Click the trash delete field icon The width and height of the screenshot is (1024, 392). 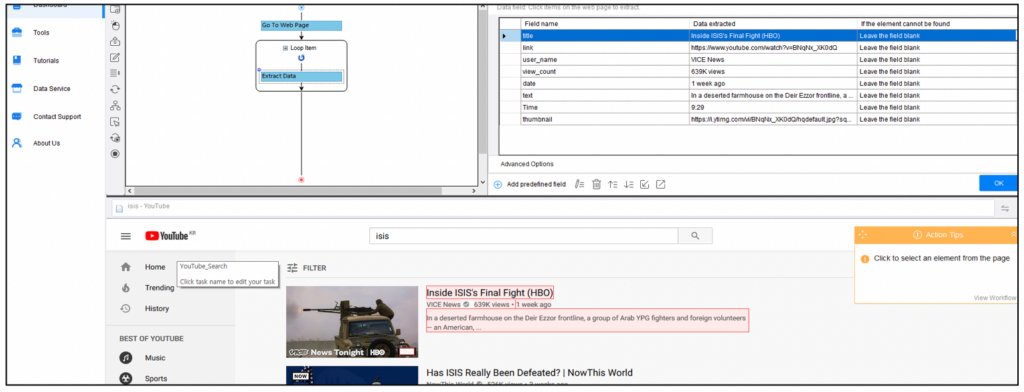pos(596,185)
